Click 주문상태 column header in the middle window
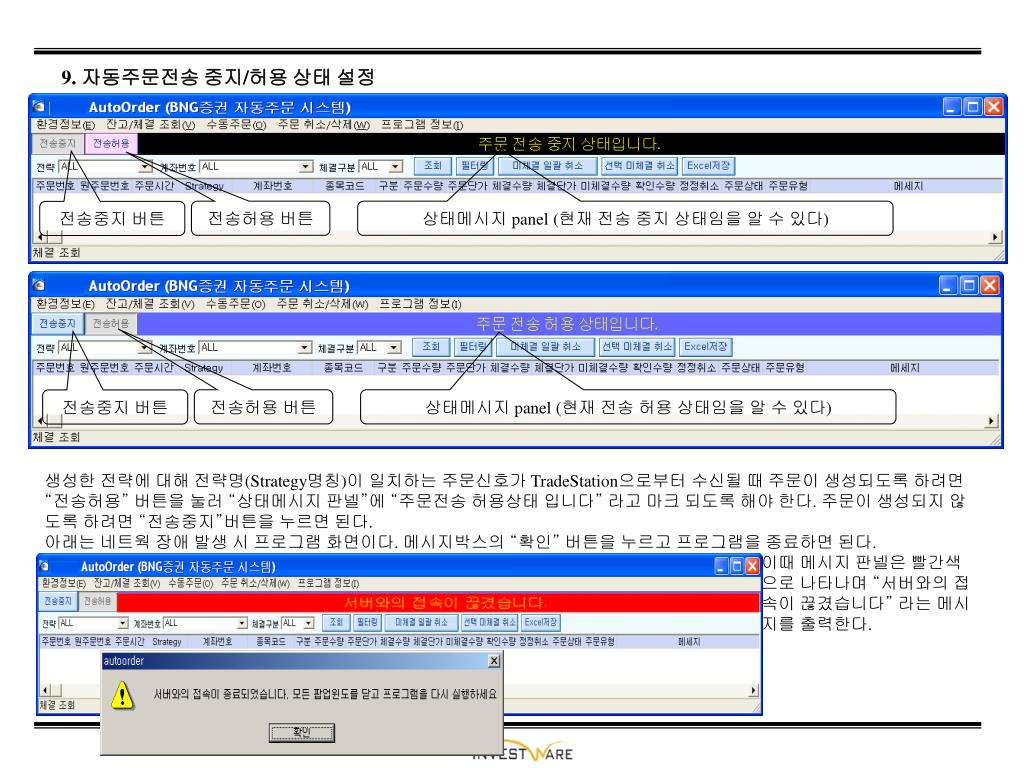1024x768 pixels. click(x=741, y=368)
